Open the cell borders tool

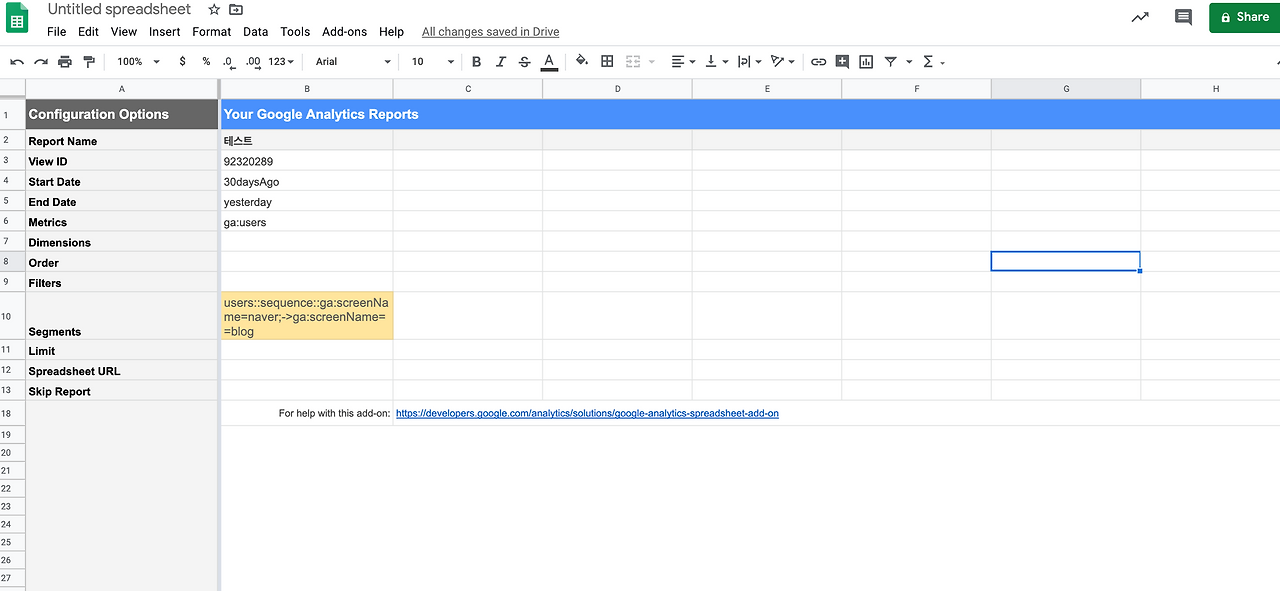(x=607, y=62)
